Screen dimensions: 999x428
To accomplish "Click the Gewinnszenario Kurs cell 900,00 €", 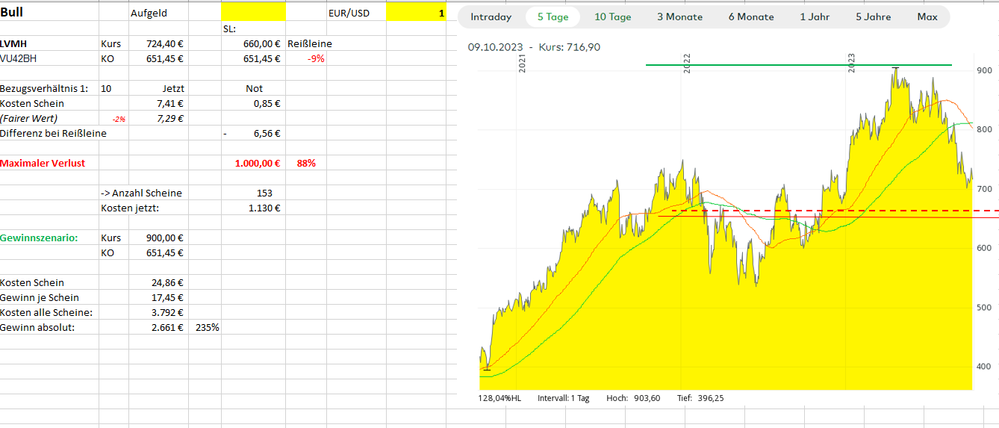I will pos(160,237).
